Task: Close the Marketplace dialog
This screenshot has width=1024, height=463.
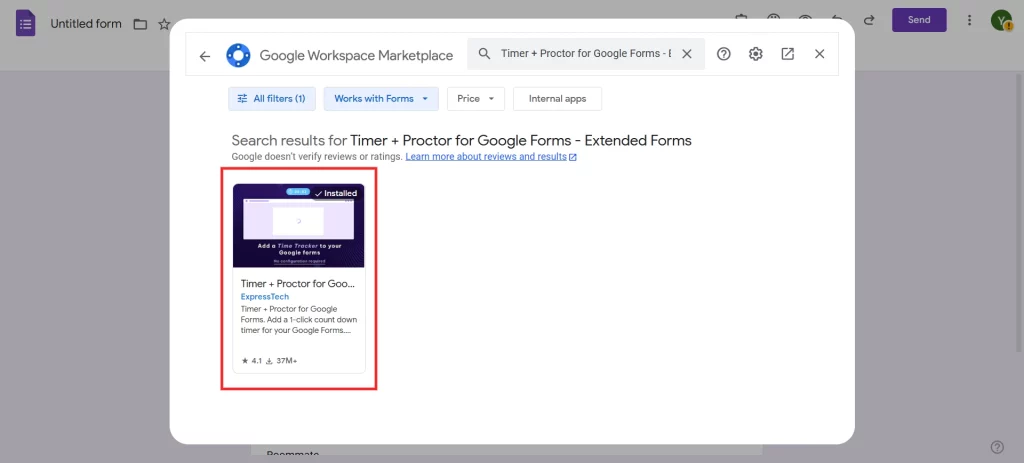Action: [820, 54]
